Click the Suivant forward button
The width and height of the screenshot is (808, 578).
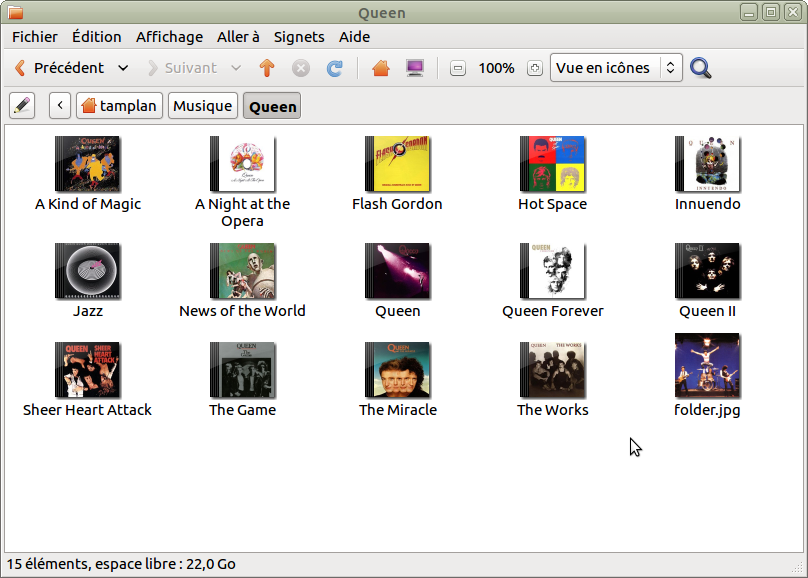182,68
